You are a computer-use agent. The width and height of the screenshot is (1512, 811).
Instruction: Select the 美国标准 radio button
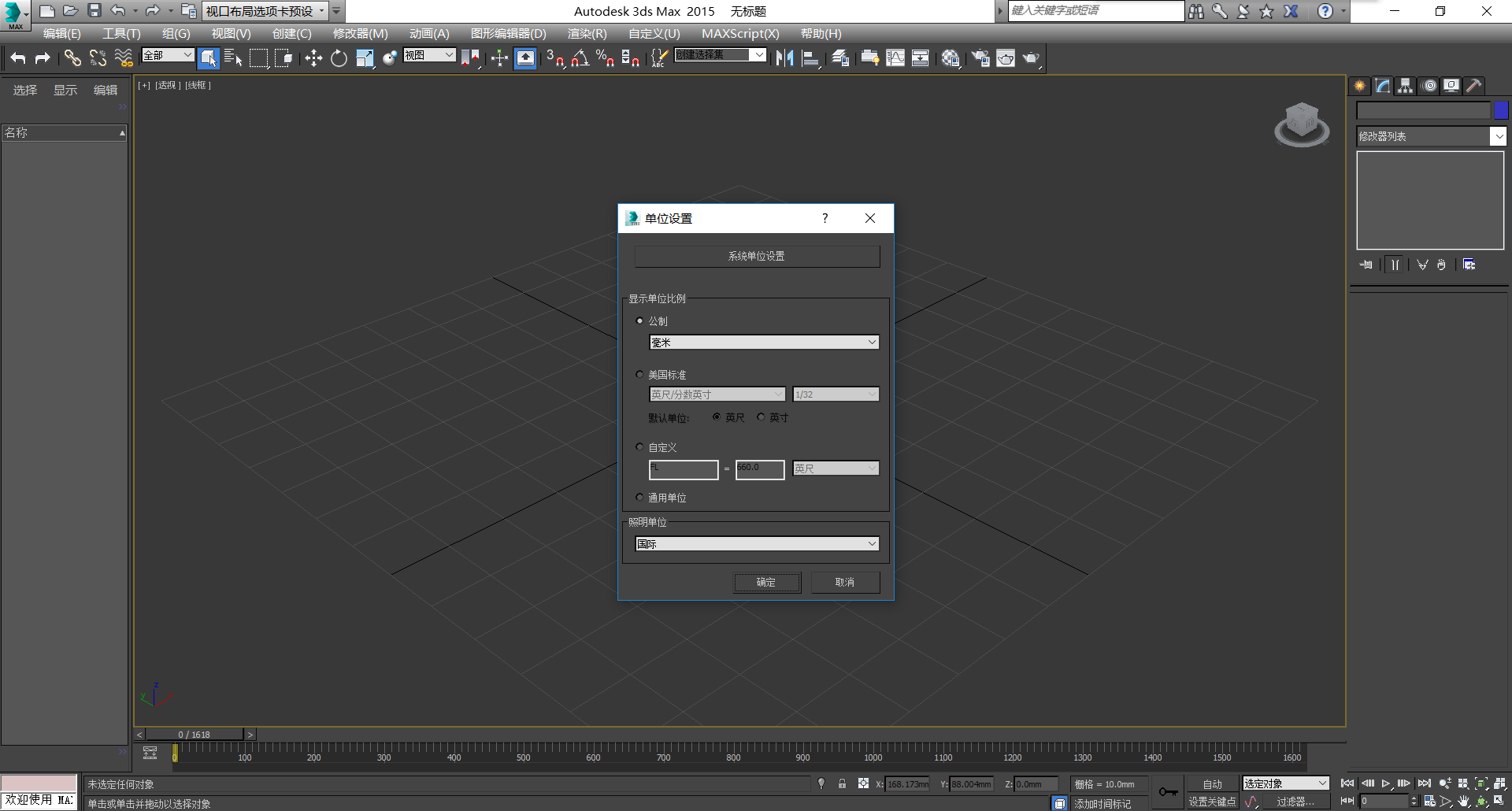point(639,375)
